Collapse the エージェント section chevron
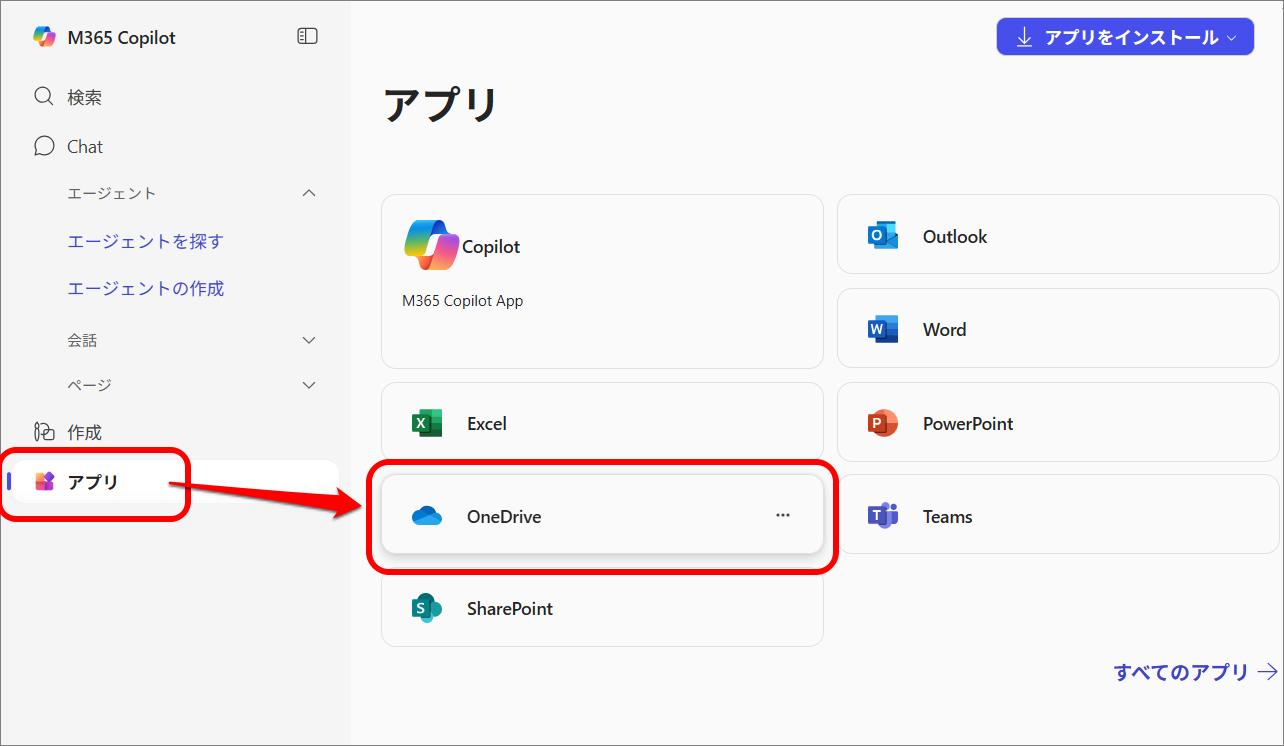This screenshot has width=1284, height=746. coord(309,193)
